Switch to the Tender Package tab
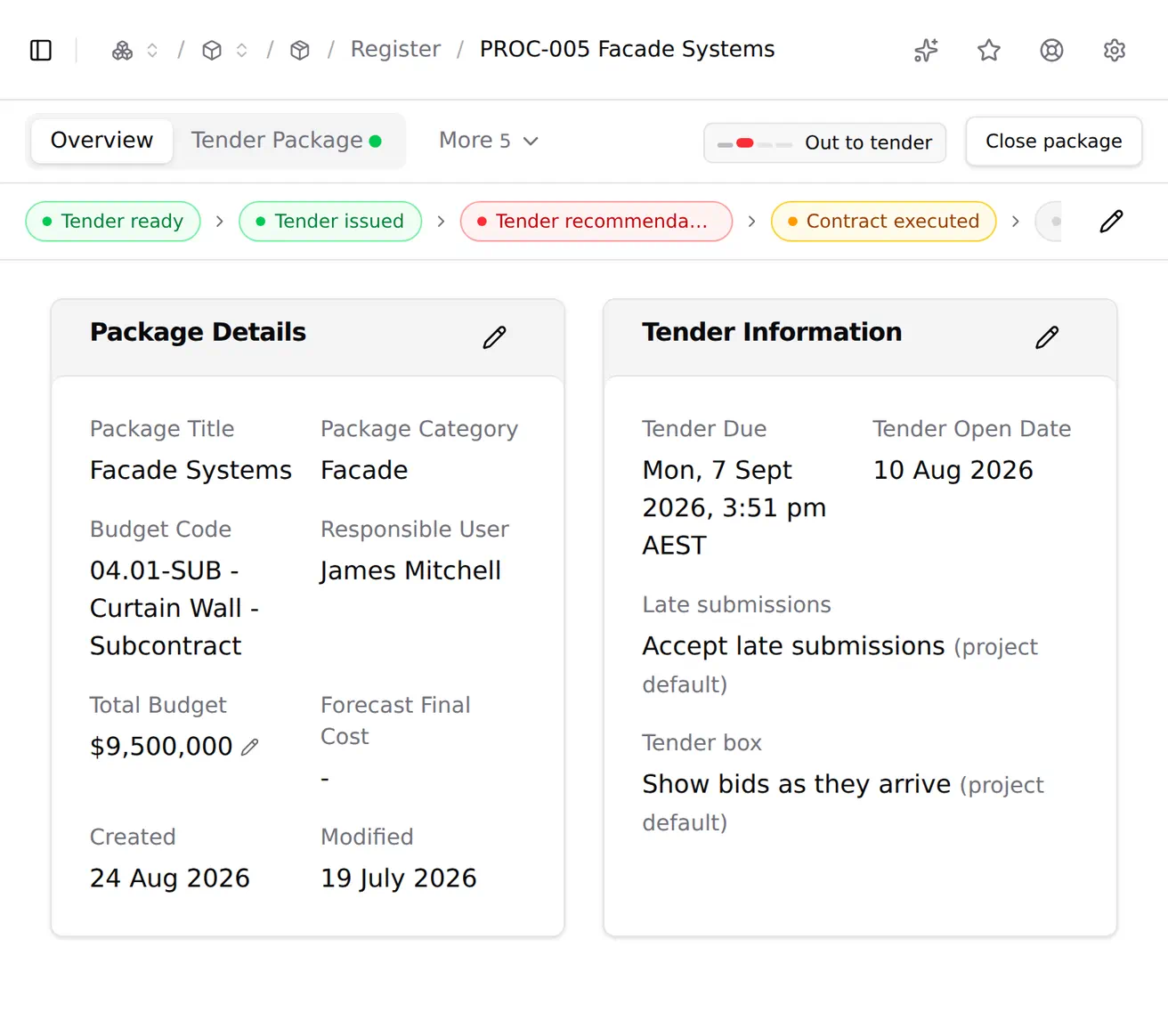This screenshot has width=1168, height=1036. click(x=286, y=141)
